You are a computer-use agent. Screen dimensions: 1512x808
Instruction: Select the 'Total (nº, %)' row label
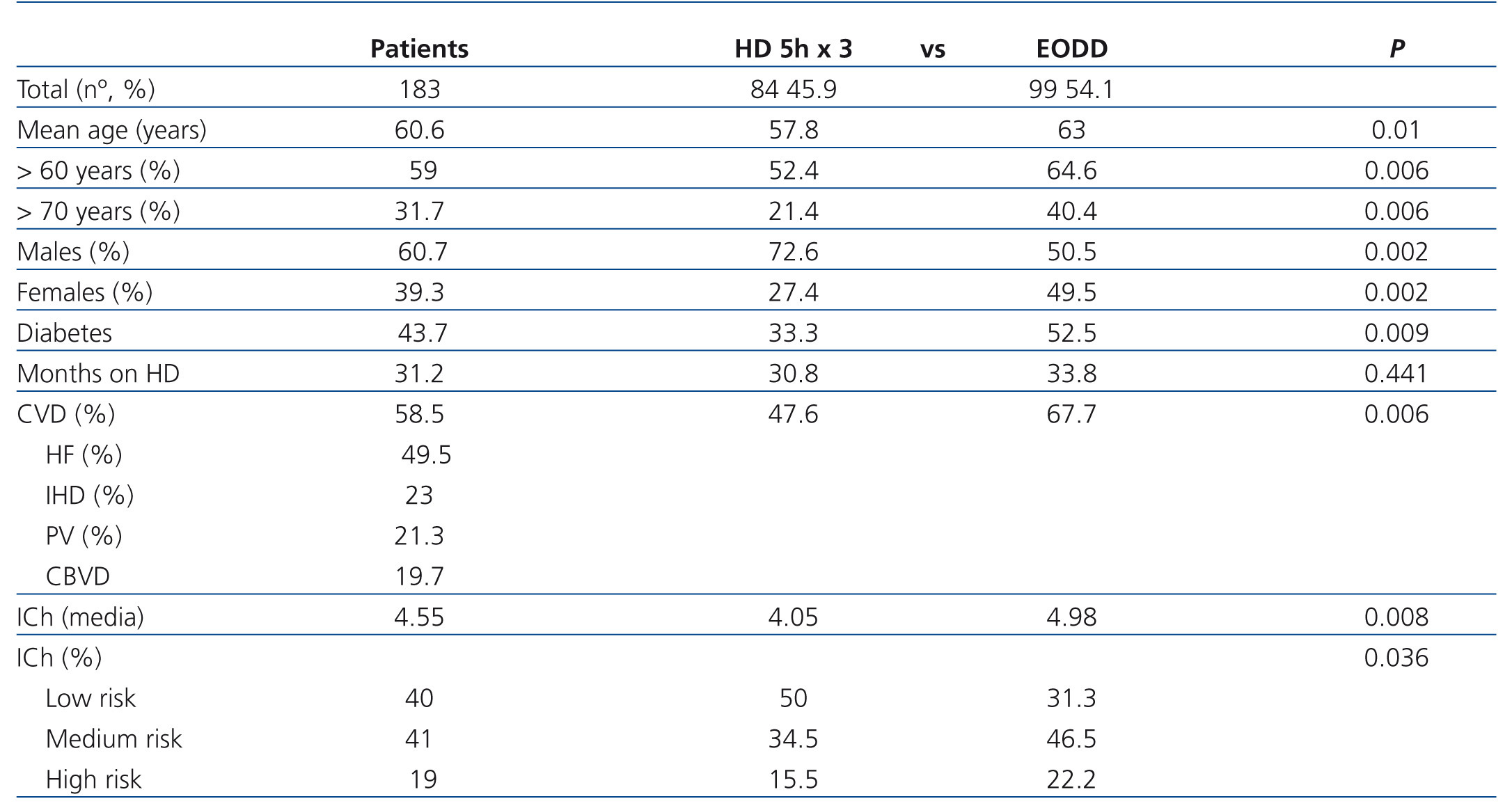pyautogui.click(x=86, y=90)
